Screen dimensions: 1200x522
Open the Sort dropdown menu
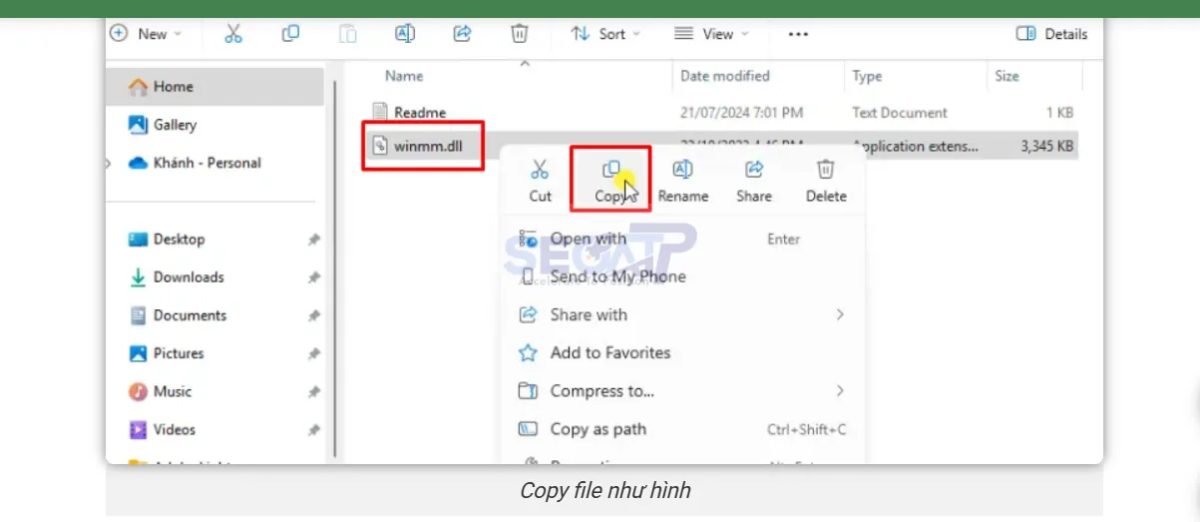(x=606, y=34)
